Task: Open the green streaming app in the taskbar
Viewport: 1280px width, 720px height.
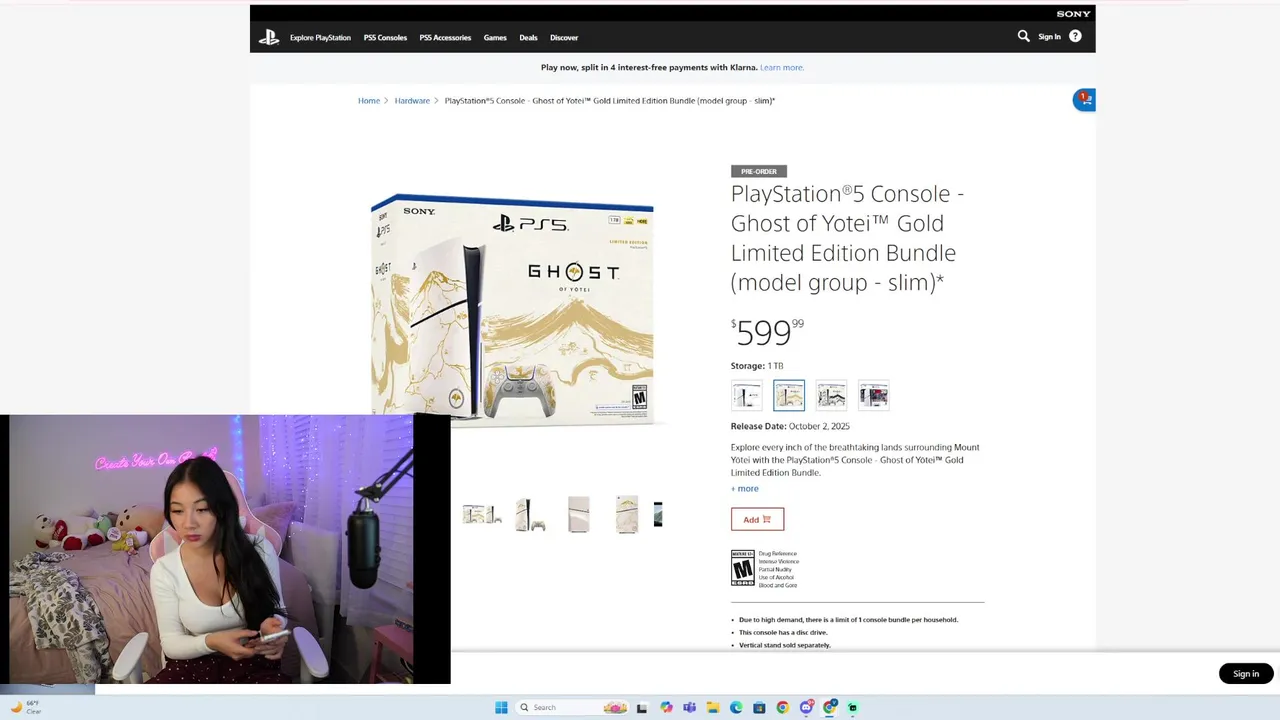Action: 853,707
